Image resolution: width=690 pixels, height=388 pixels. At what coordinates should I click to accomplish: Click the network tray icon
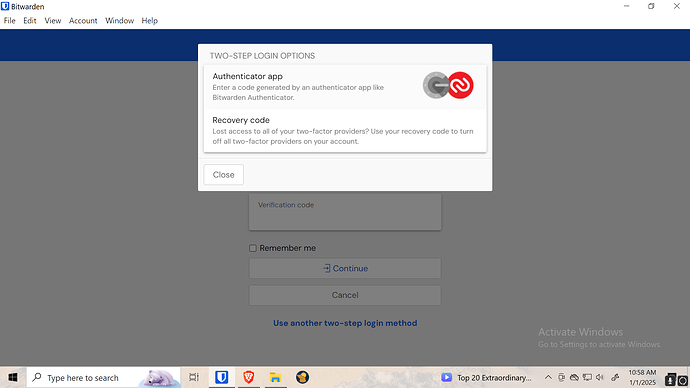pos(587,377)
